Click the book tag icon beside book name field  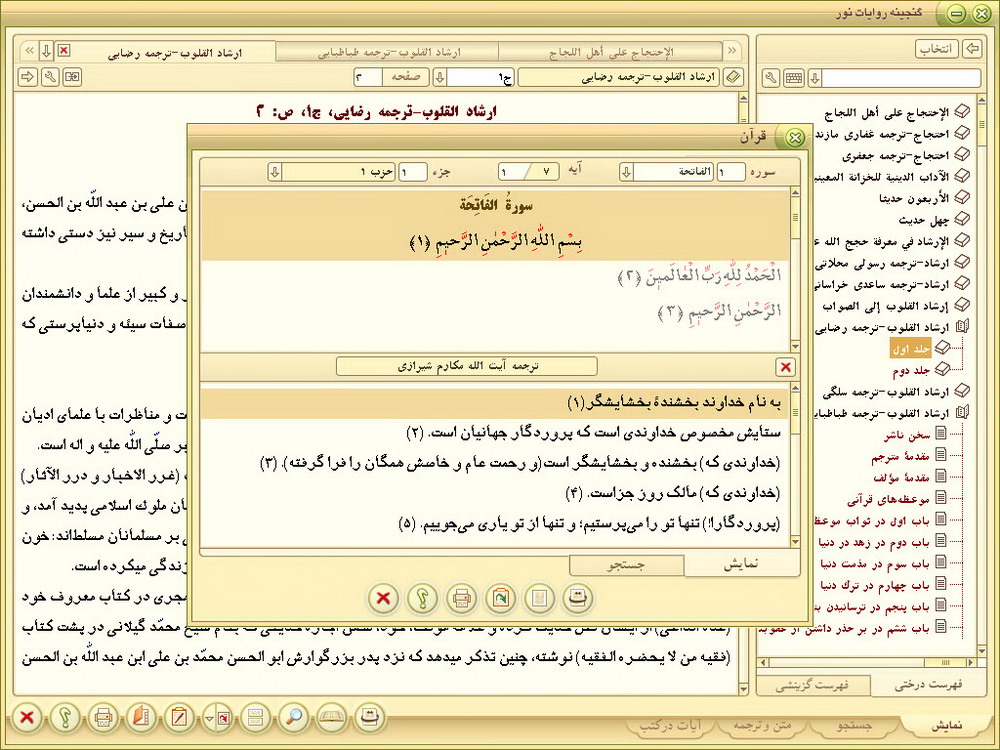click(733, 77)
